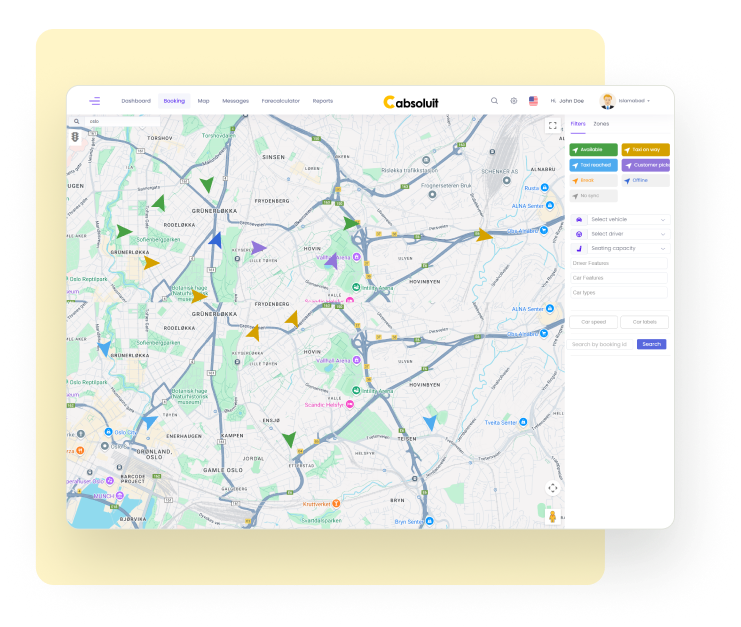Select the yellow taxi marker at Botanisk hage
This screenshot has height=627, width=741.
198,296
